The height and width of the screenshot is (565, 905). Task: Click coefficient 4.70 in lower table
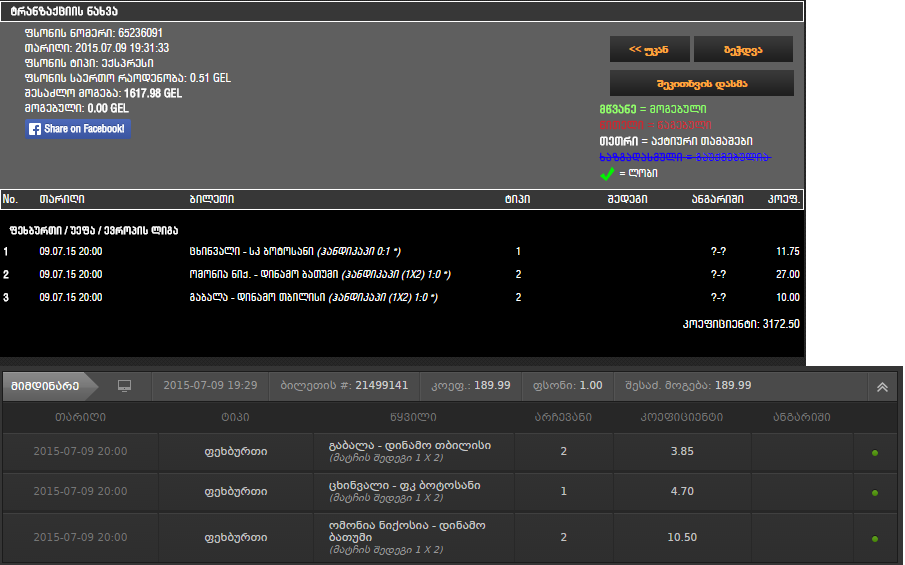682,491
